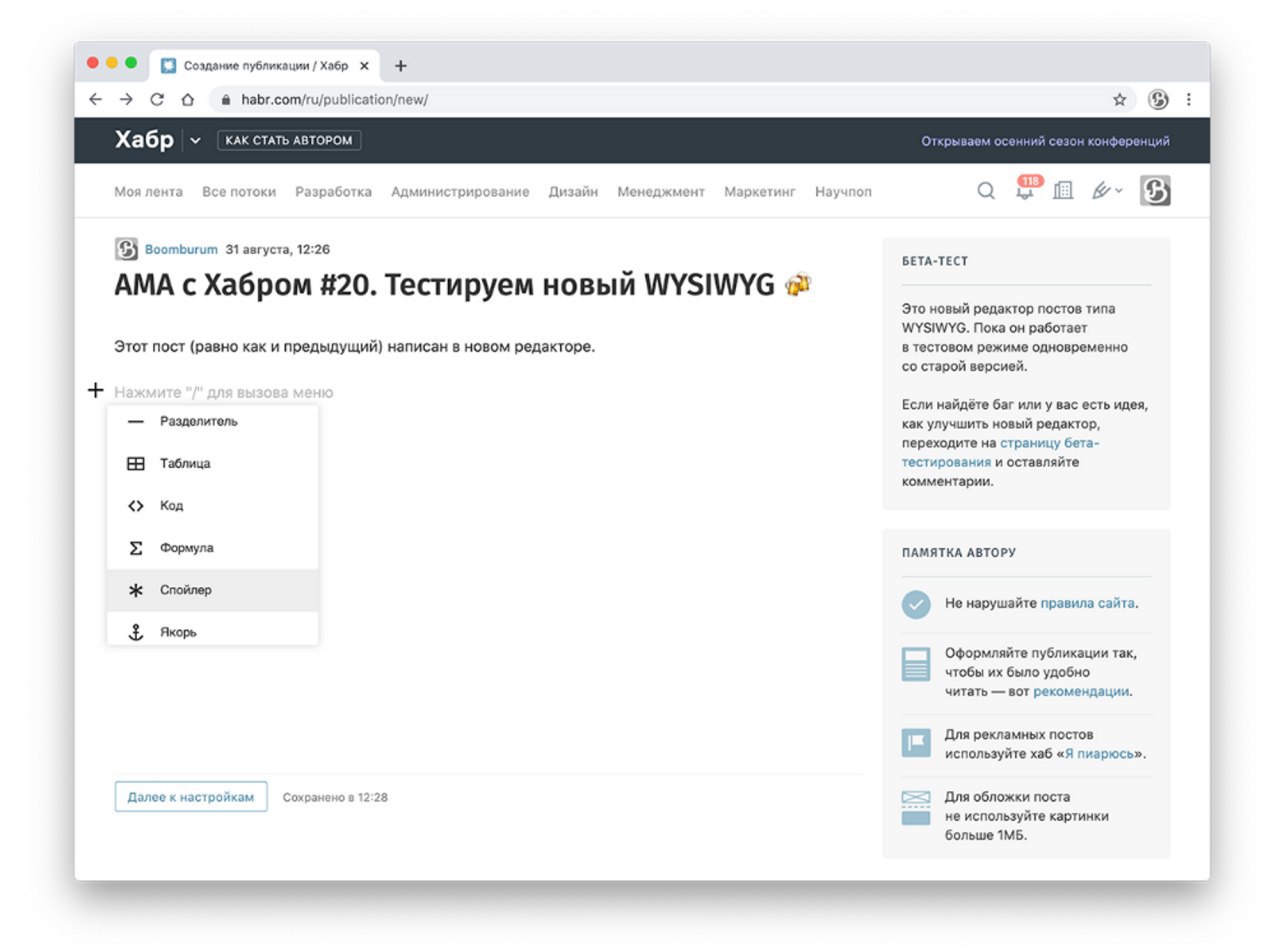Screen dimensions: 1280x949
Task: Select the Формула sigma icon
Action: (x=136, y=548)
